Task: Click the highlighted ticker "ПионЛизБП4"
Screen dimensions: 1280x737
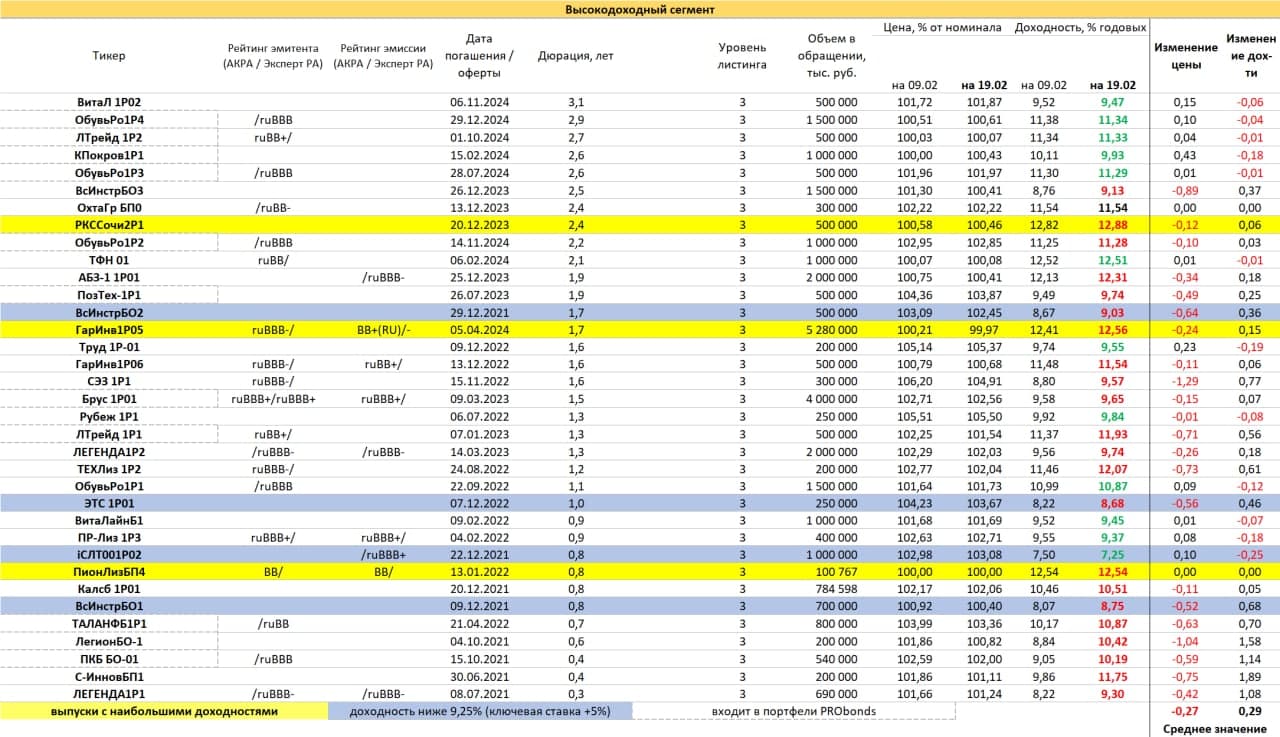Action: (x=109, y=573)
